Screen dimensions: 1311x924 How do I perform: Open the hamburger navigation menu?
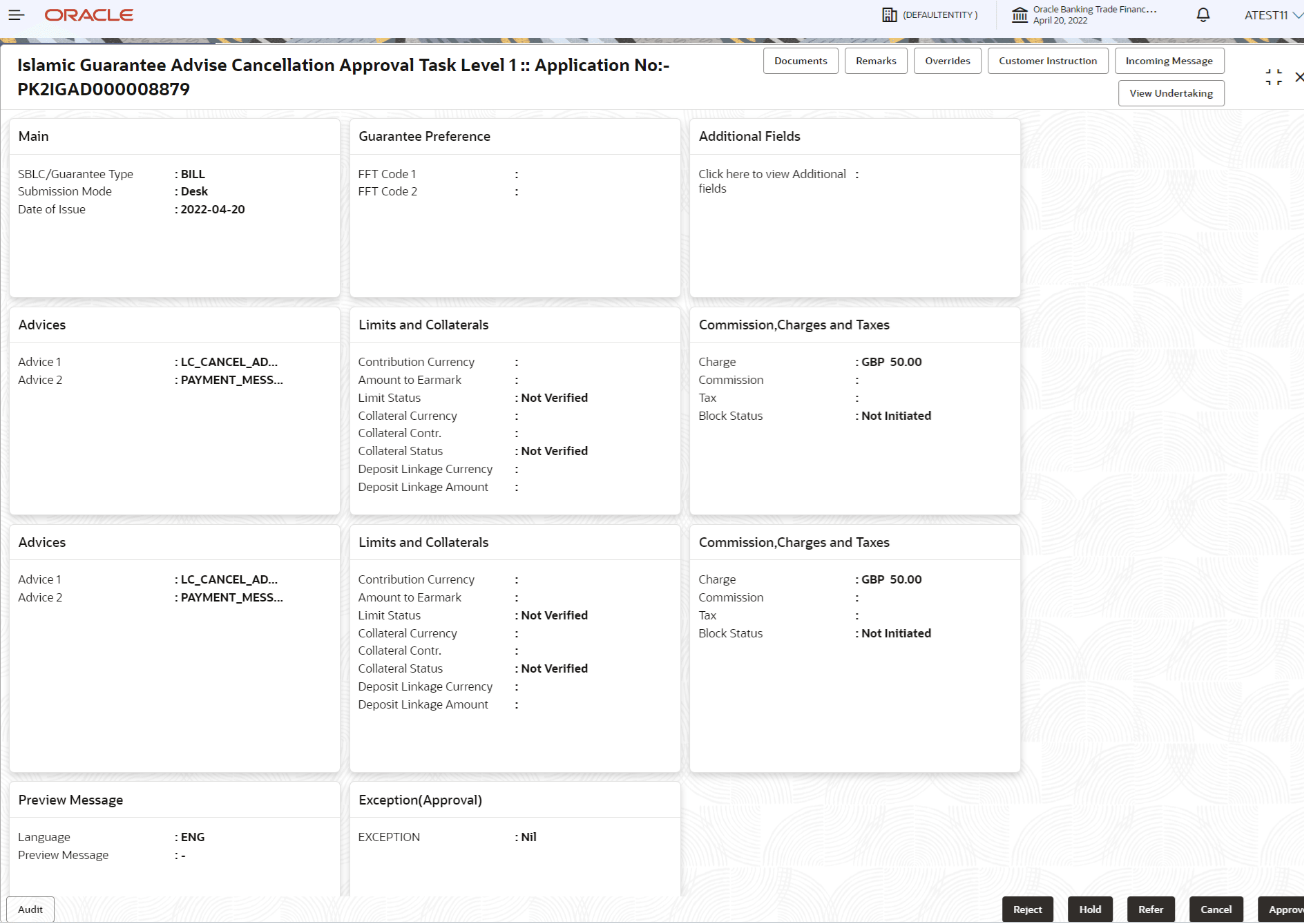tap(17, 15)
